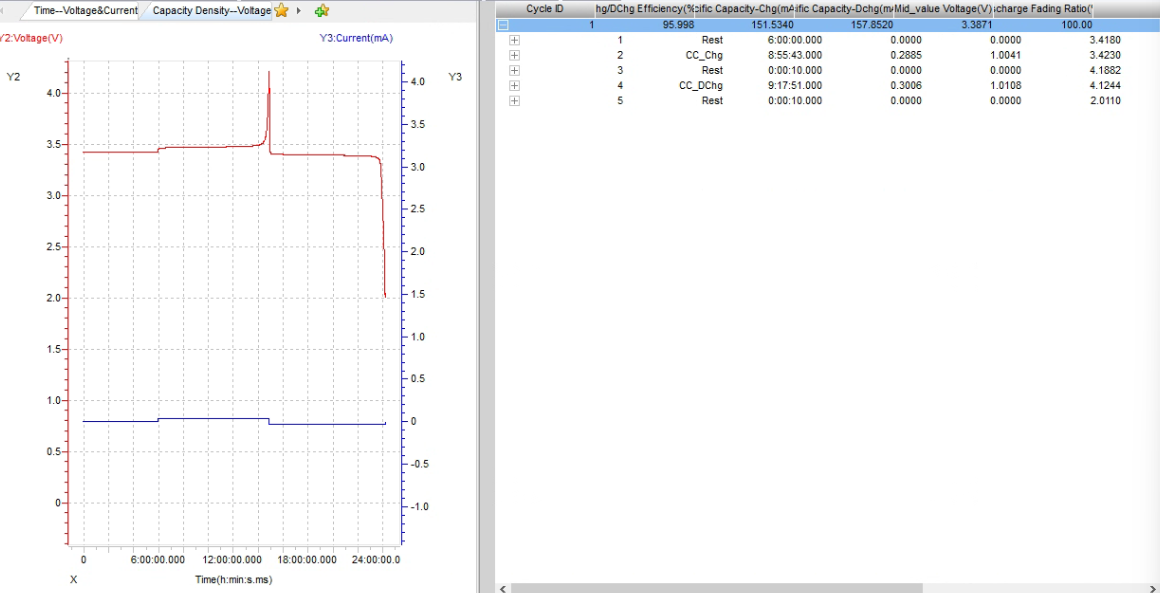Click the Discharge Fading Ratio column header

click(x=1042, y=9)
